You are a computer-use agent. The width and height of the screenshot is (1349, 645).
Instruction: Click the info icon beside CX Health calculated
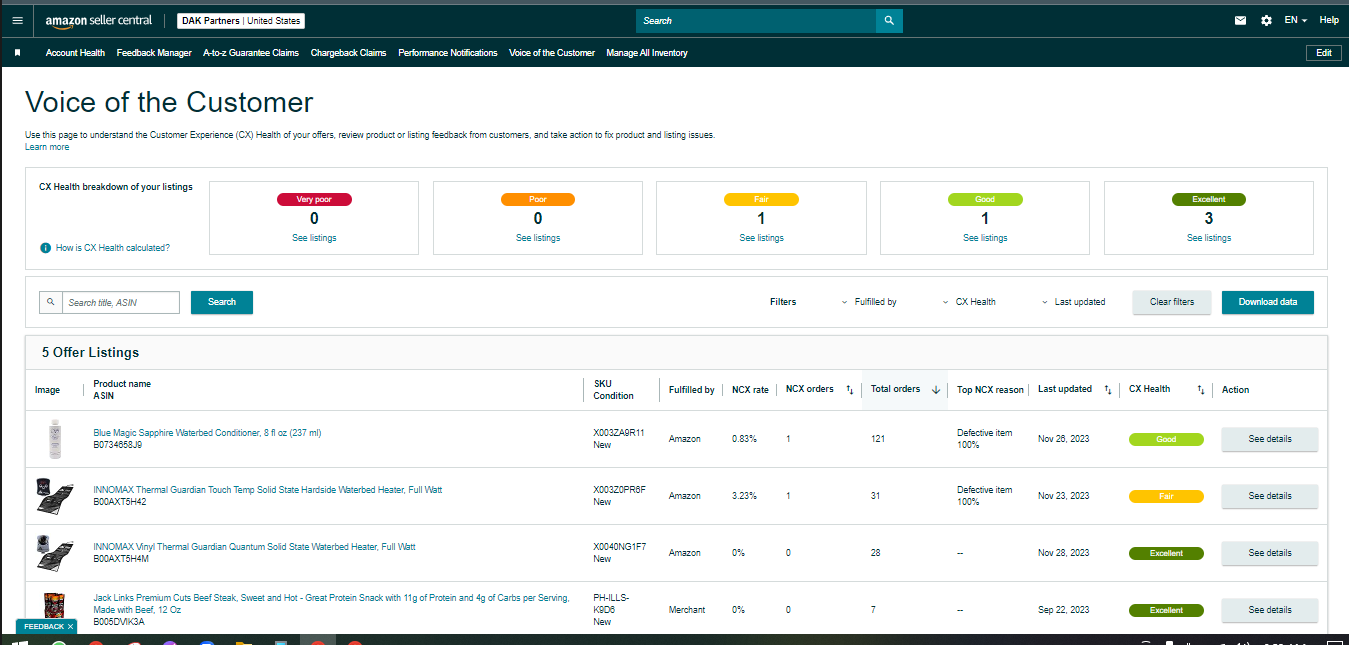45,247
